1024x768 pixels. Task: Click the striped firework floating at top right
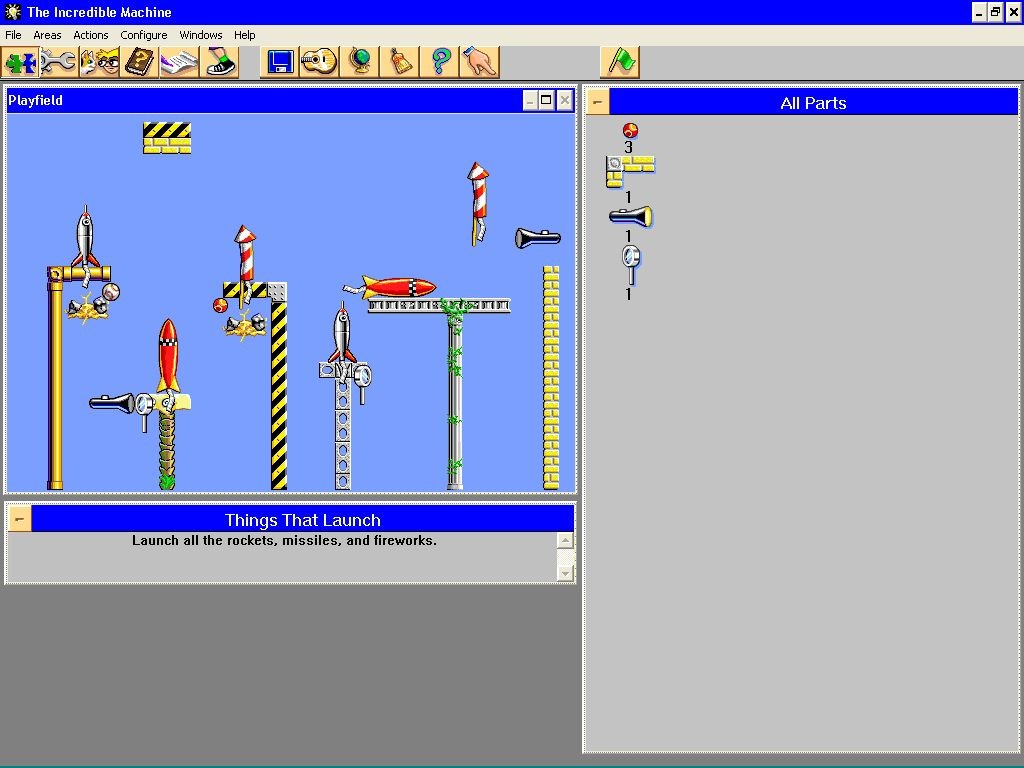[478, 203]
